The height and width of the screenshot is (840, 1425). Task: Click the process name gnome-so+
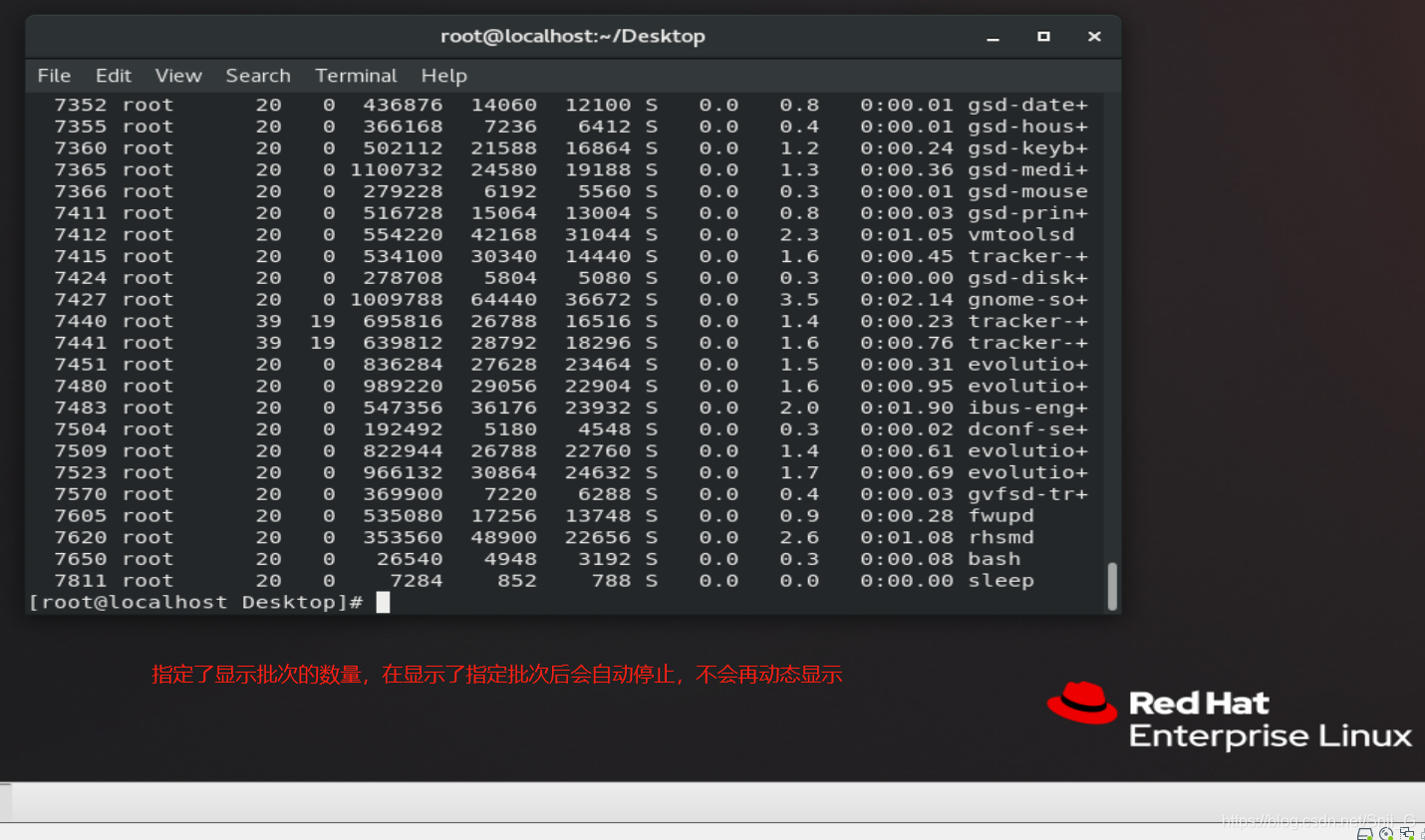click(x=1027, y=299)
